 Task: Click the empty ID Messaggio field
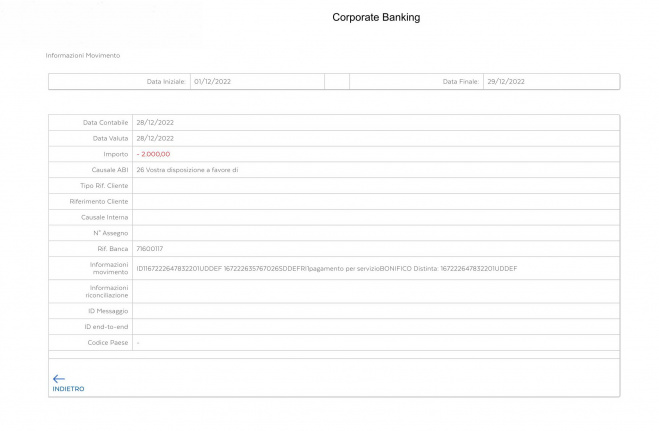tap(375, 311)
